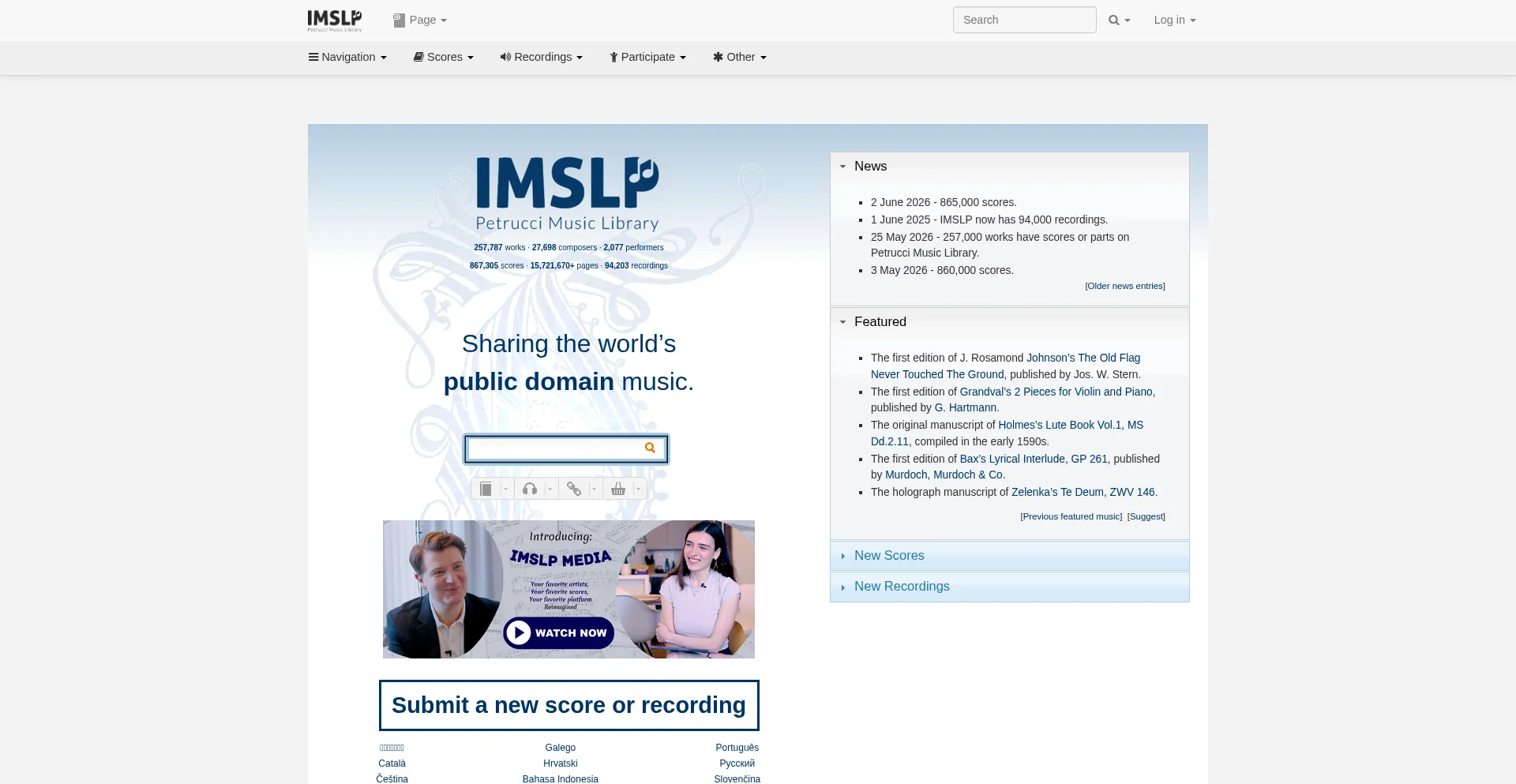
Task: Open the Murdoch, Murdoch & Co. link
Action: [x=944, y=475]
